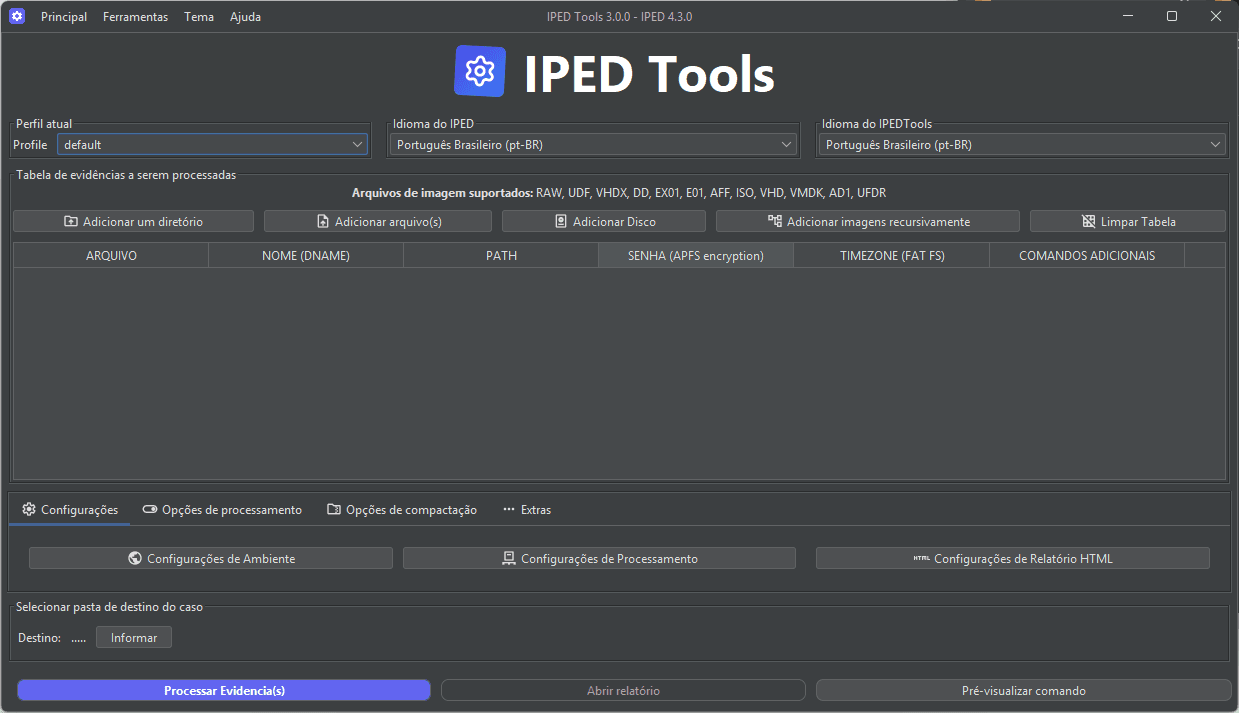Click the Limpar Tabela clear-table icon
The image size is (1239, 713).
coord(1090,221)
